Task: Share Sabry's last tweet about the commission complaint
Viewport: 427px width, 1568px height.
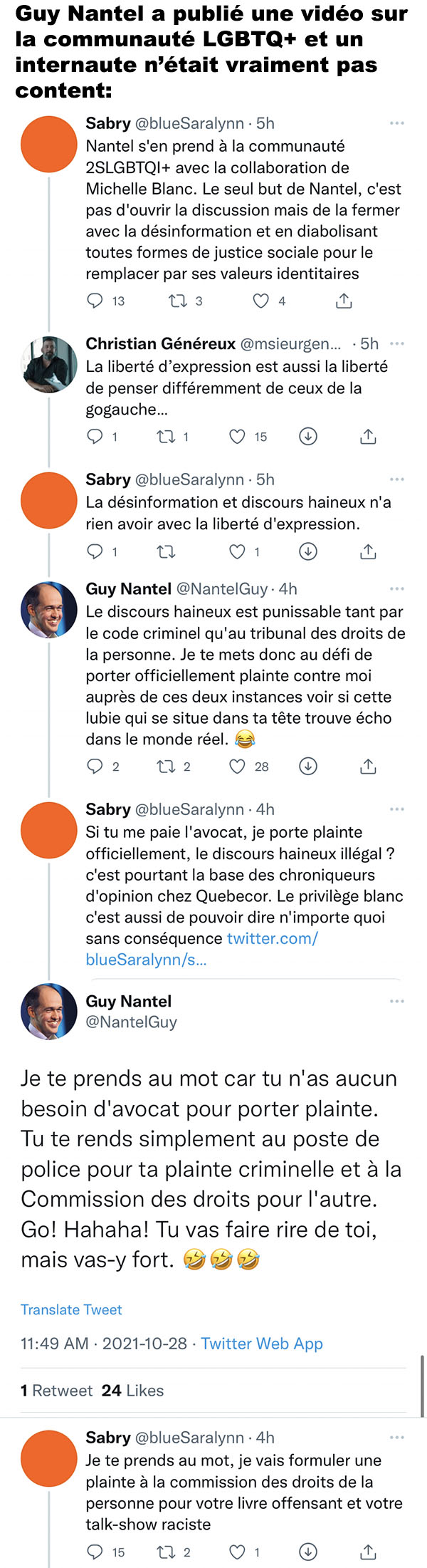Action: [x=368, y=1552]
